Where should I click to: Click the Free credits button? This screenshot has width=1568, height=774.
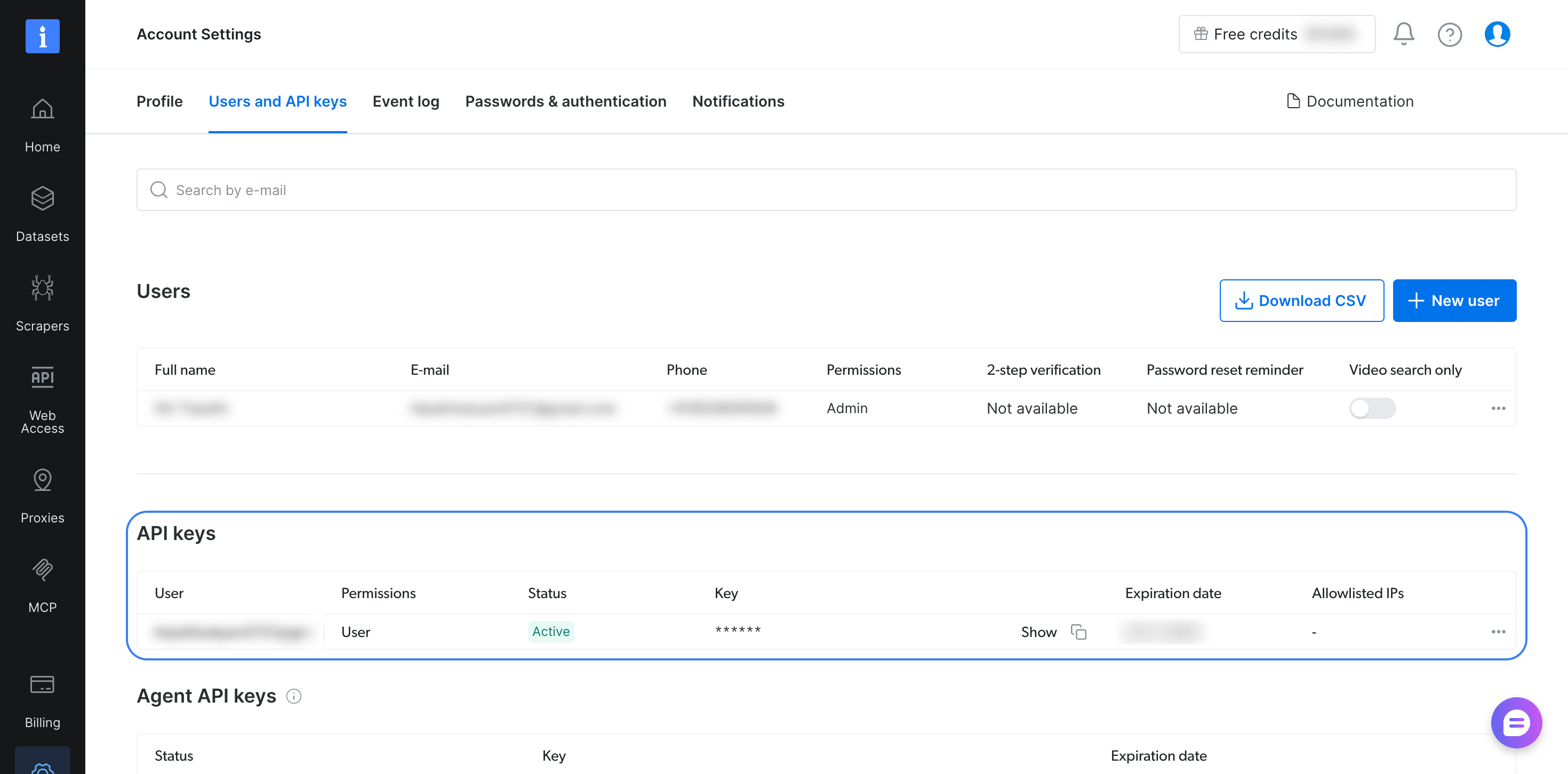coord(1276,34)
